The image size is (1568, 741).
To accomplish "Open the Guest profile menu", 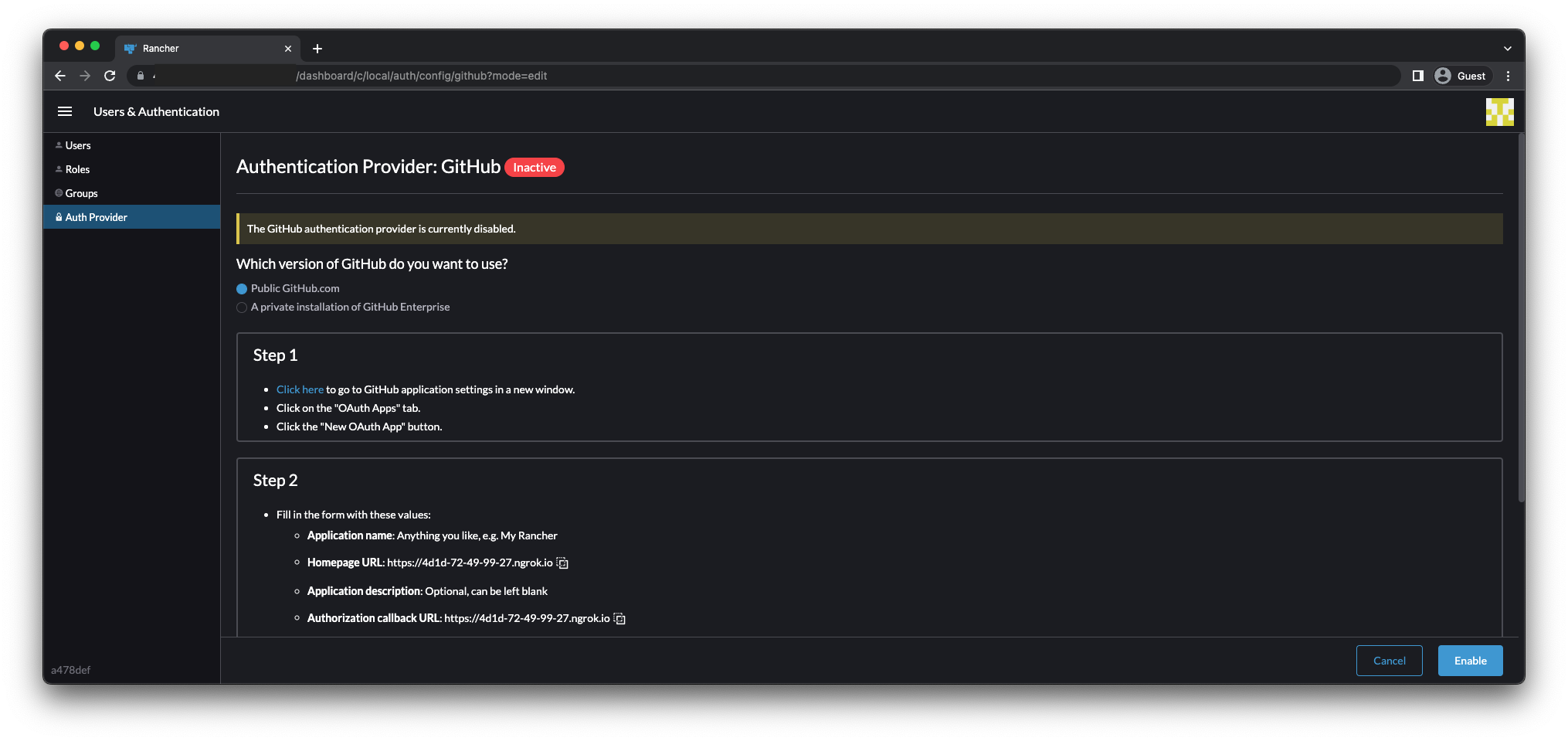I will coord(1460,76).
